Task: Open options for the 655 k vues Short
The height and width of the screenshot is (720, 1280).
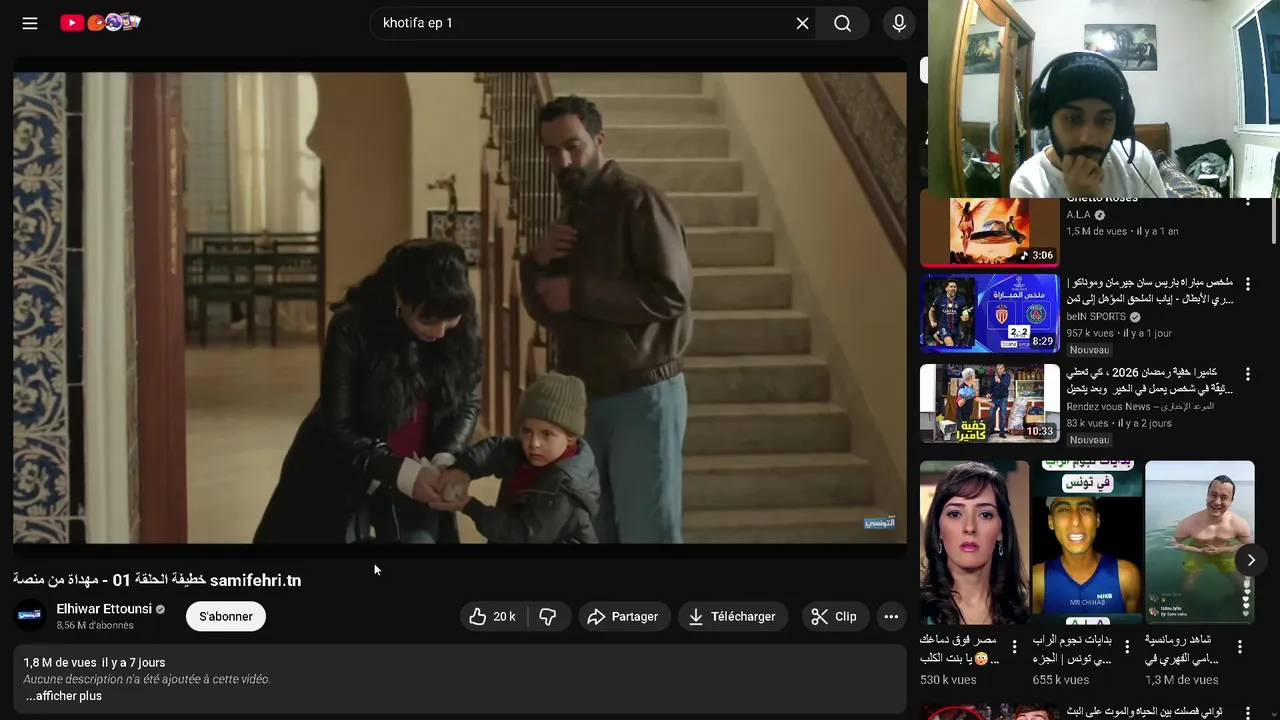Action: coord(1127,647)
